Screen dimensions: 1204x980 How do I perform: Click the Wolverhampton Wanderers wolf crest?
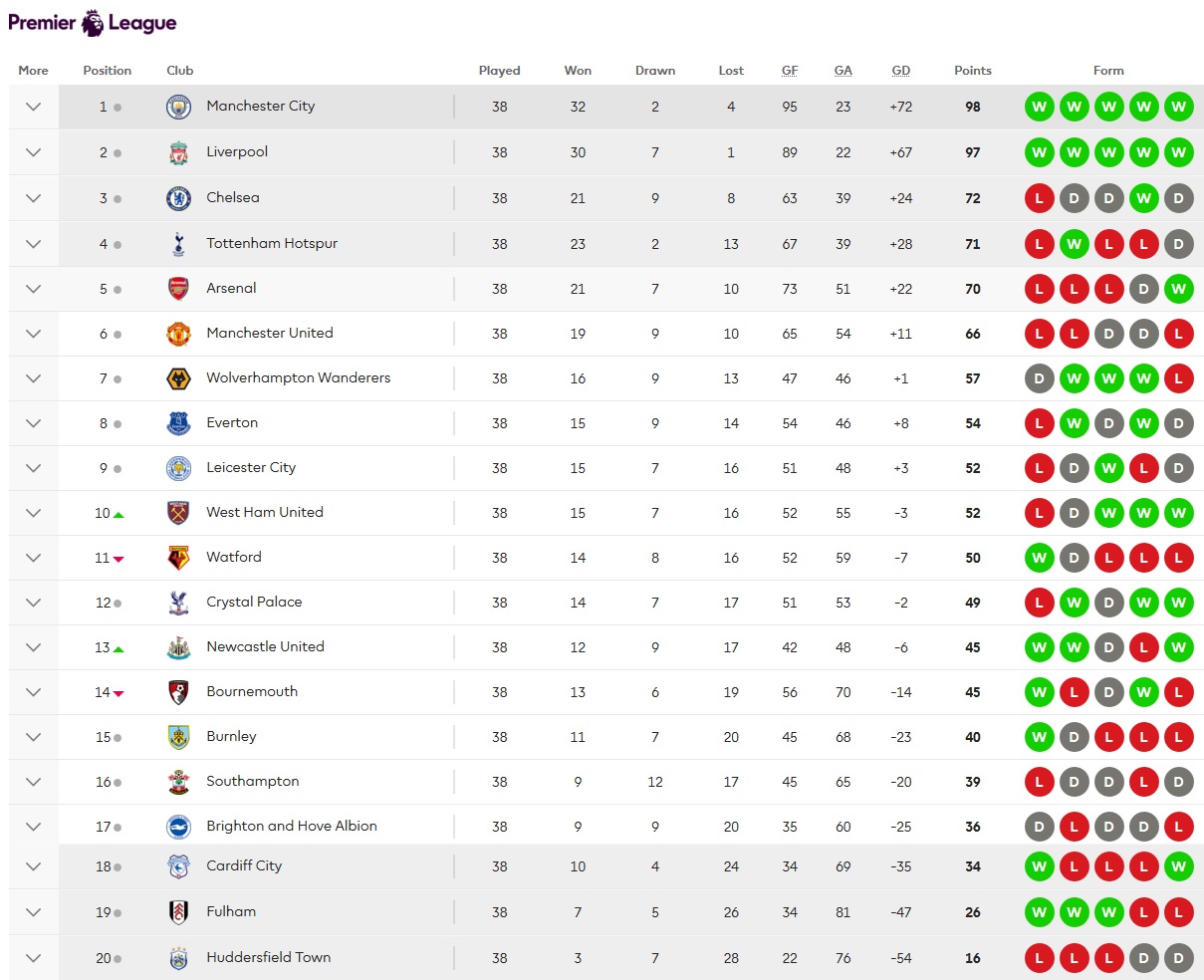(178, 378)
